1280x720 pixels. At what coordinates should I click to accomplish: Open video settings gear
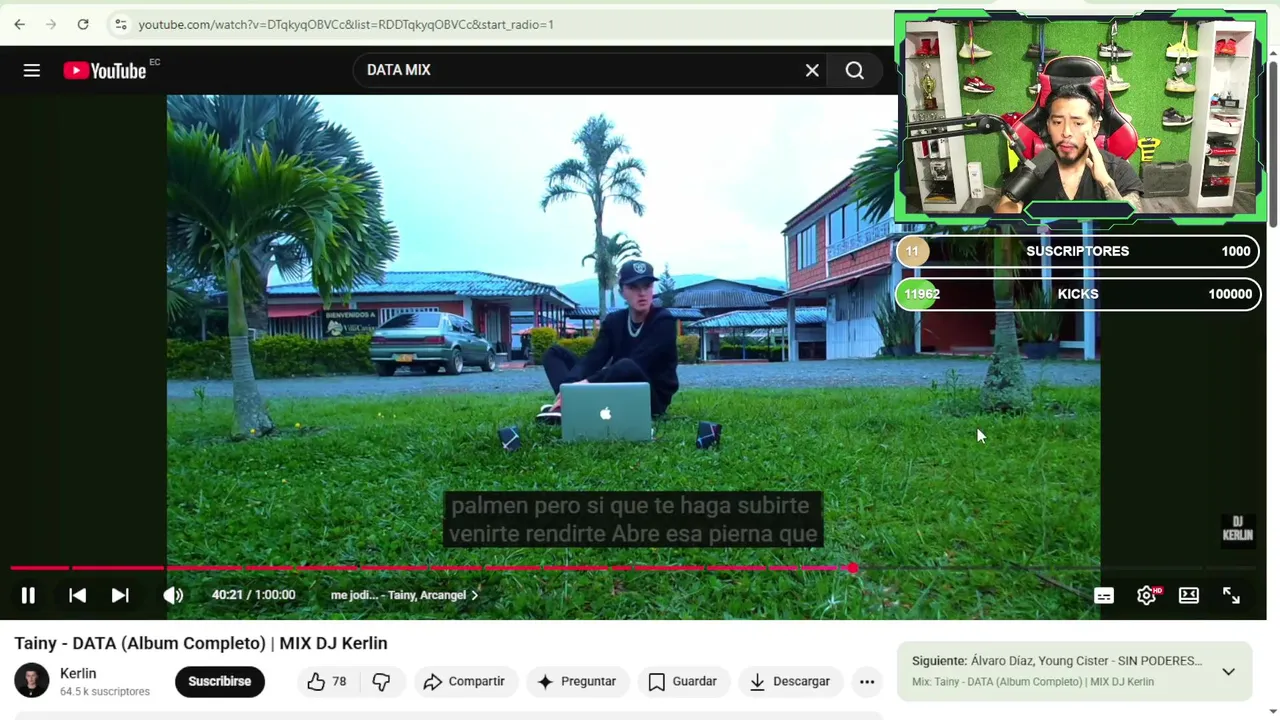[1147, 595]
